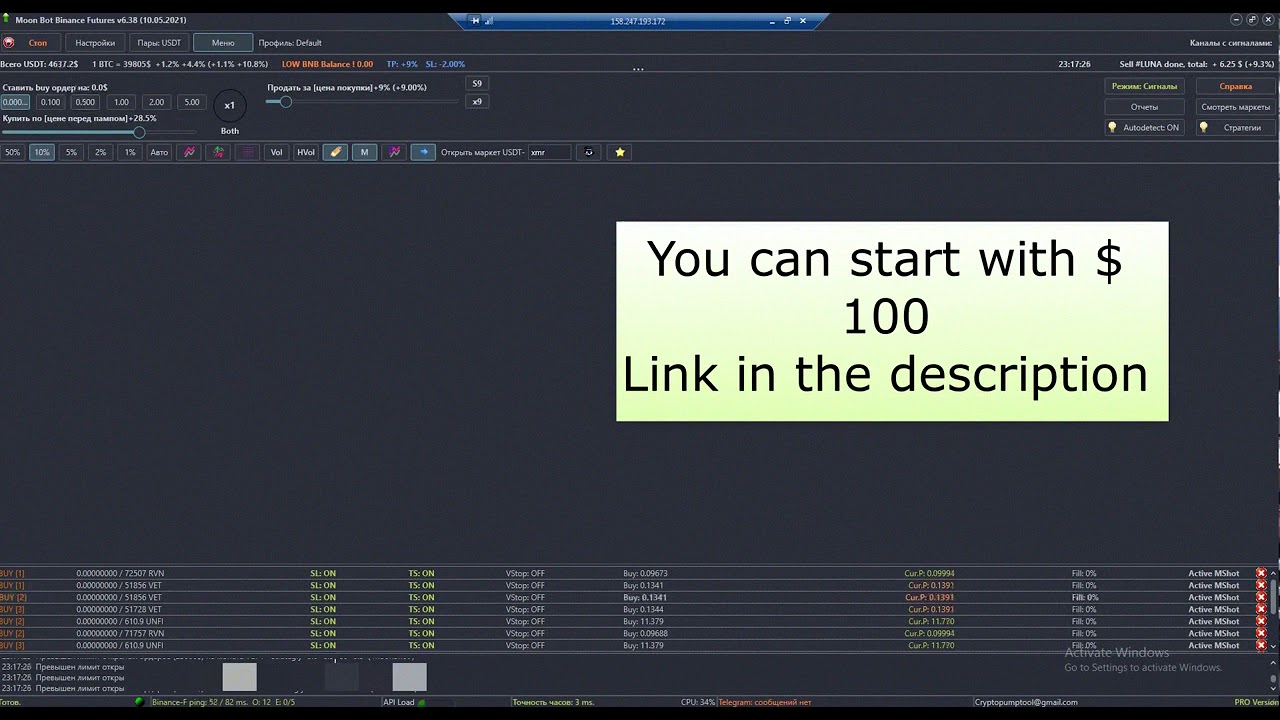Select 5.00 order size button
The width and height of the screenshot is (1280, 720).
coord(192,102)
